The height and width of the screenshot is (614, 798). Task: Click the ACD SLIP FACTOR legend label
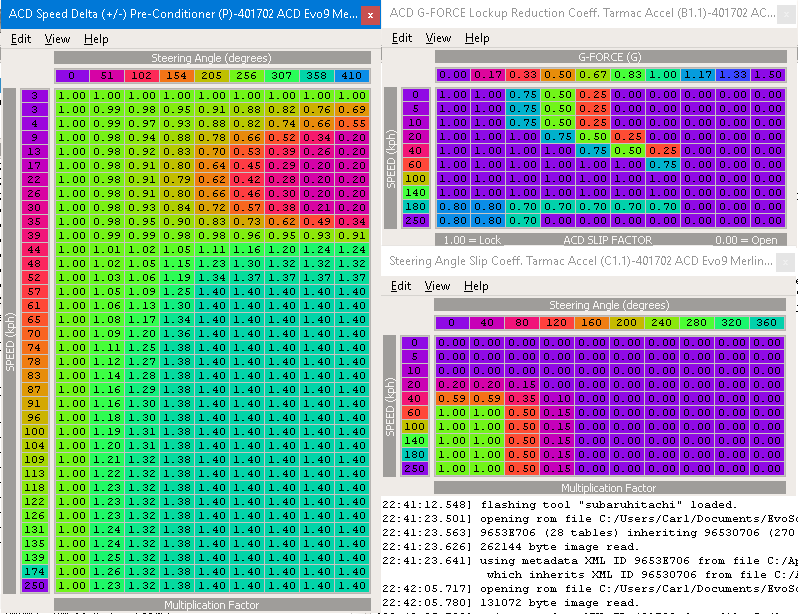point(607,241)
